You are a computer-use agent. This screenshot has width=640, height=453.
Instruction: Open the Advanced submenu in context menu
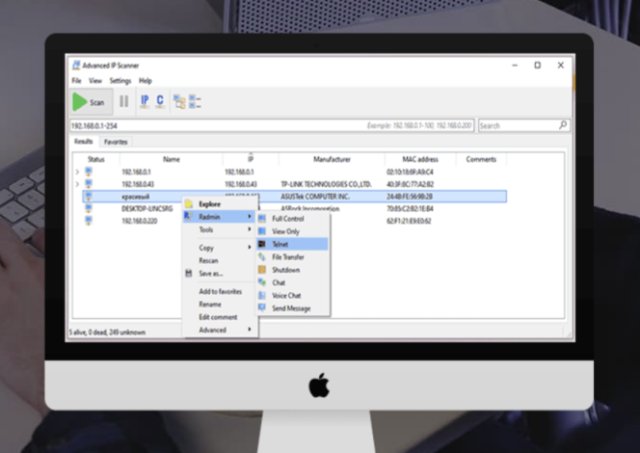point(220,330)
